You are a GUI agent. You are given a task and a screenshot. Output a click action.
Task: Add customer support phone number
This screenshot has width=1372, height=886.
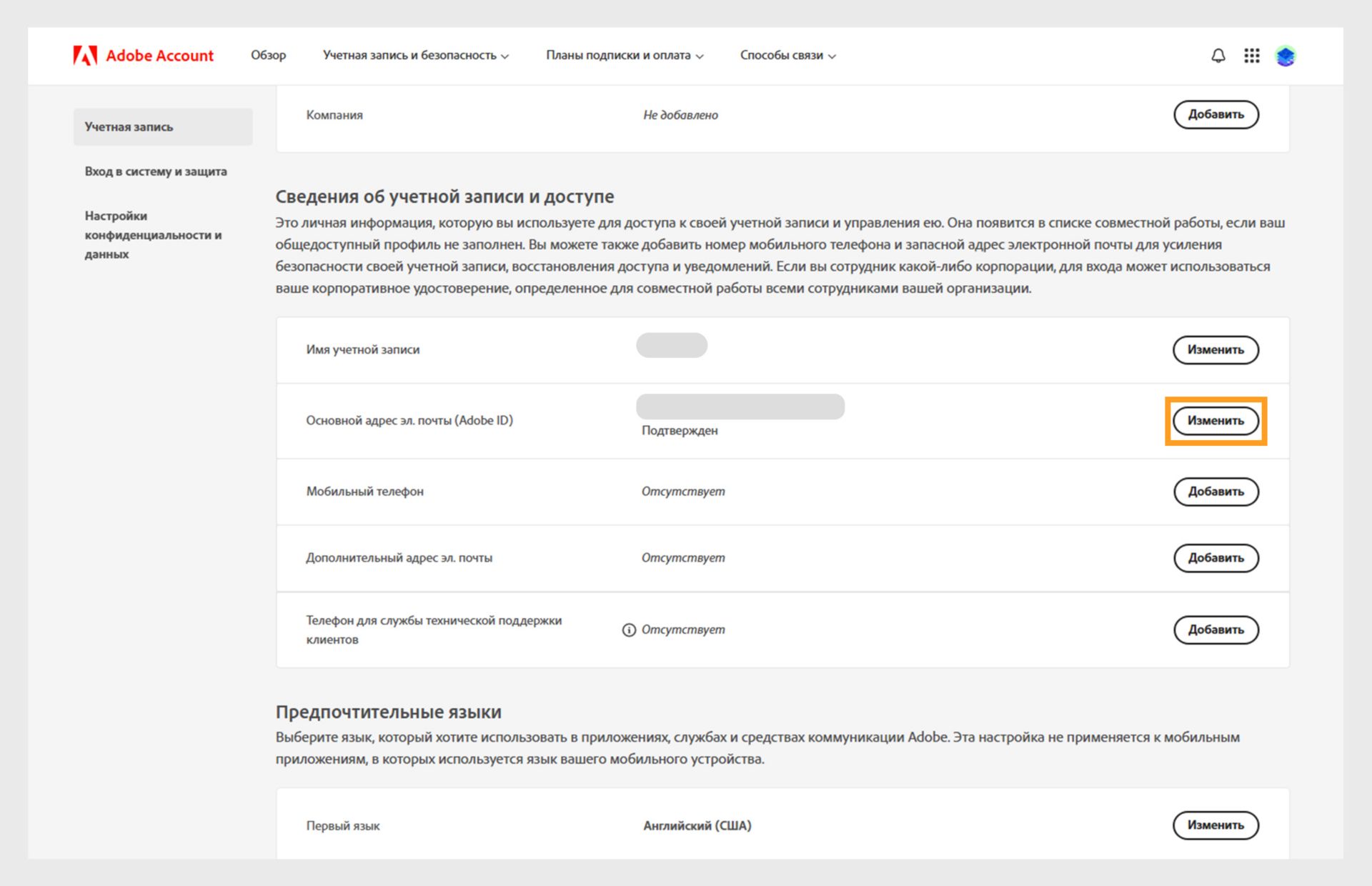(1216, 630)
